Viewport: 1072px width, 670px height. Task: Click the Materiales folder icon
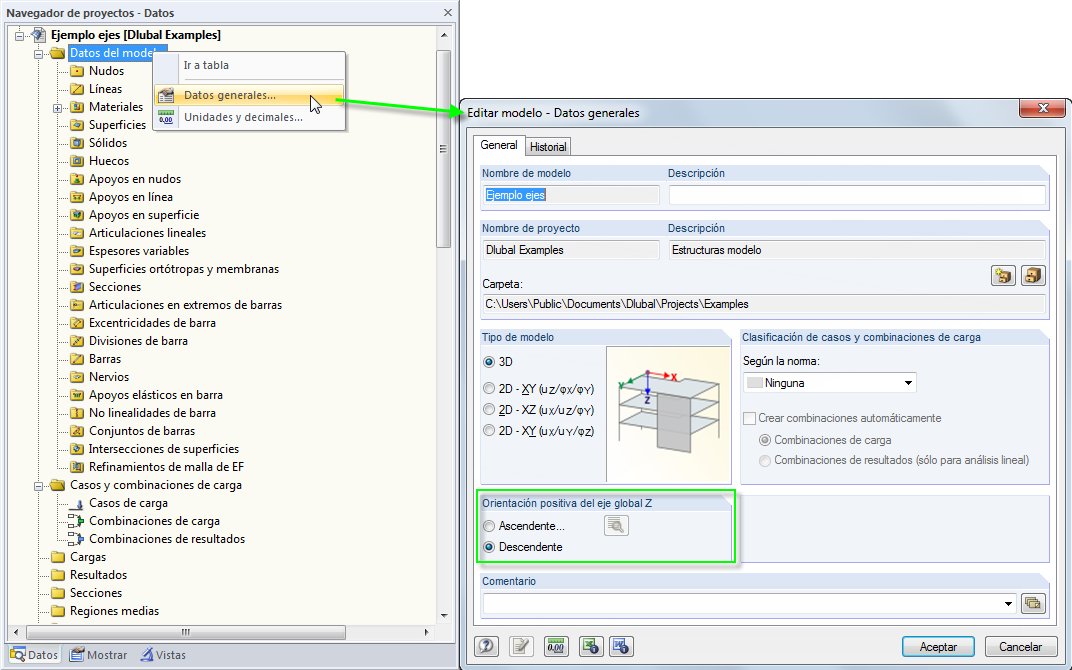click(x=77, y=107)
